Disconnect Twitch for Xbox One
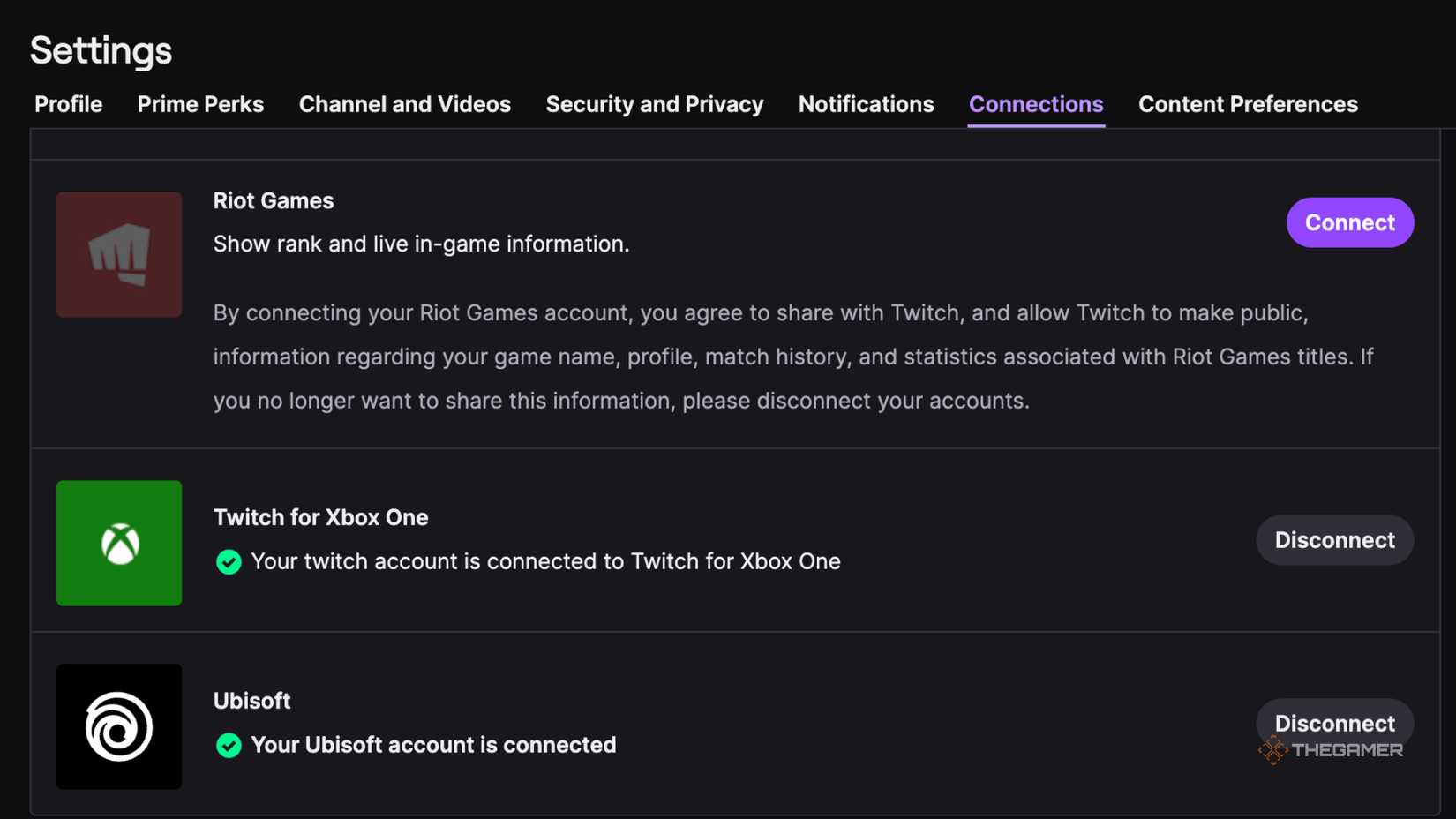This screenshot has height=819, width=1456. pos(1333,540)
